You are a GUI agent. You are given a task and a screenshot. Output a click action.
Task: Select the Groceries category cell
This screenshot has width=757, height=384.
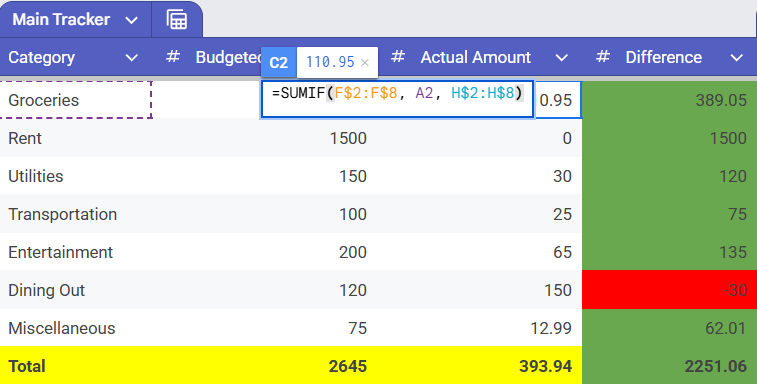[76, 100]
